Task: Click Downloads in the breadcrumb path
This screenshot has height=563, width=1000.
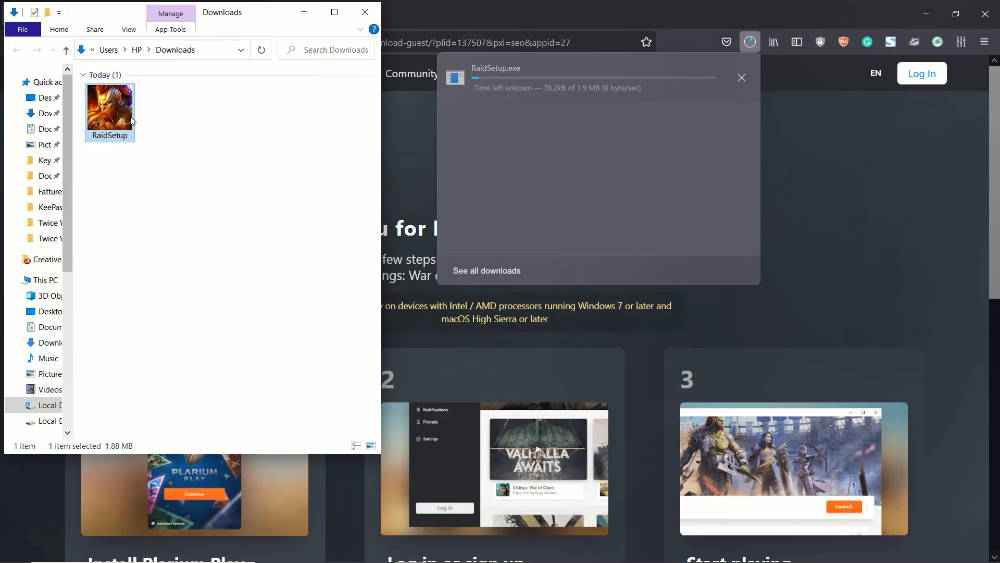Action: point(175,50)
